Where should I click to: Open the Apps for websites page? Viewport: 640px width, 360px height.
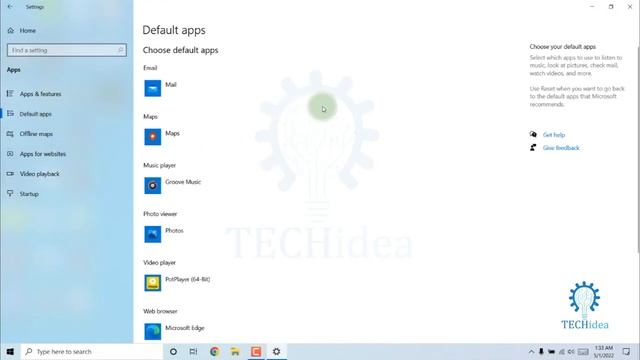click(x=43, y=154)
